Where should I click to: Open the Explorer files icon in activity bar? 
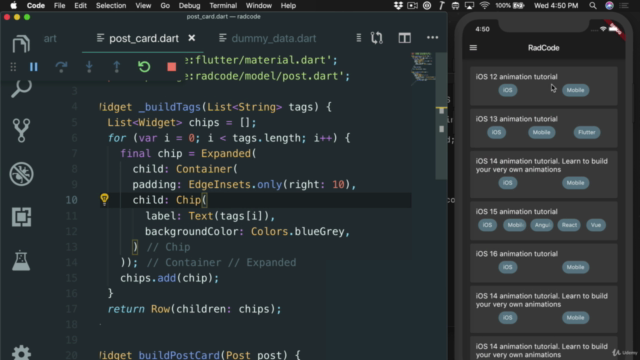pos(21,43)
